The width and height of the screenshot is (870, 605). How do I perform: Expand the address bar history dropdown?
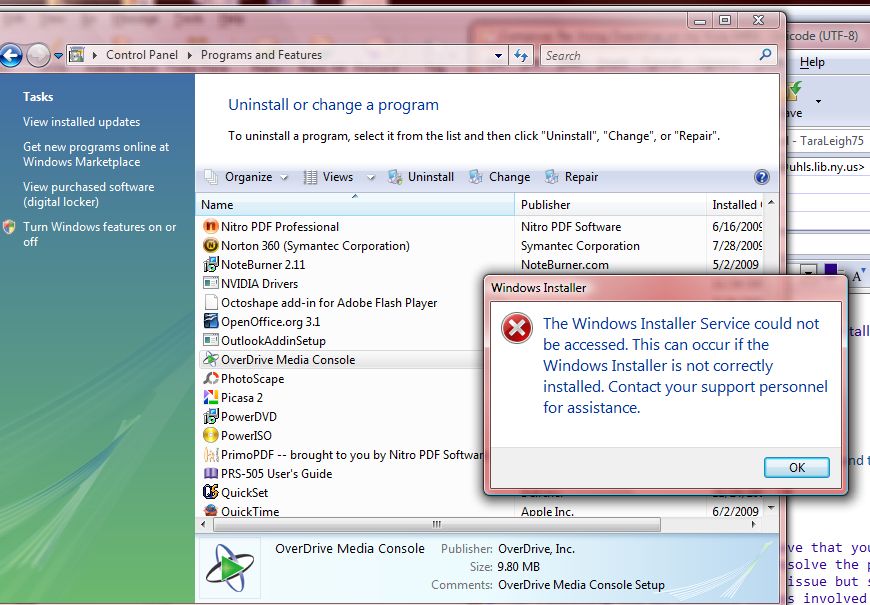click(x=498, y=56)
